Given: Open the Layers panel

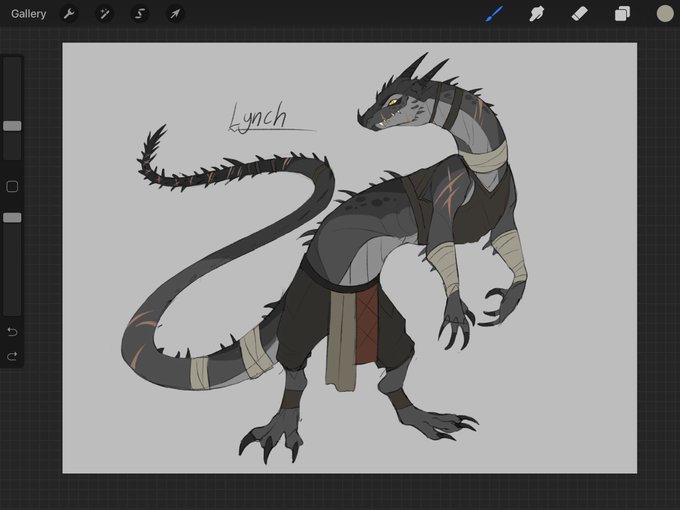Looking at the screenshot, I should click(622, 14).
